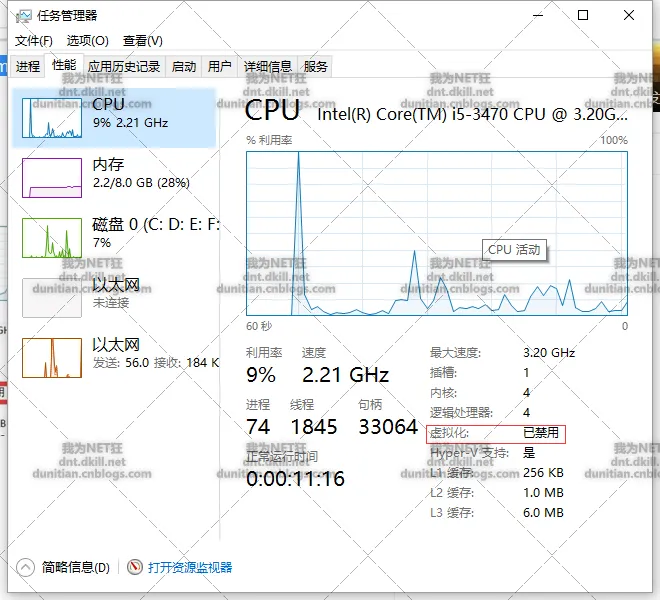Viewport: 660px width, 600px height.
Task: Go to the 用户 tab
Action: pos(220,67)
